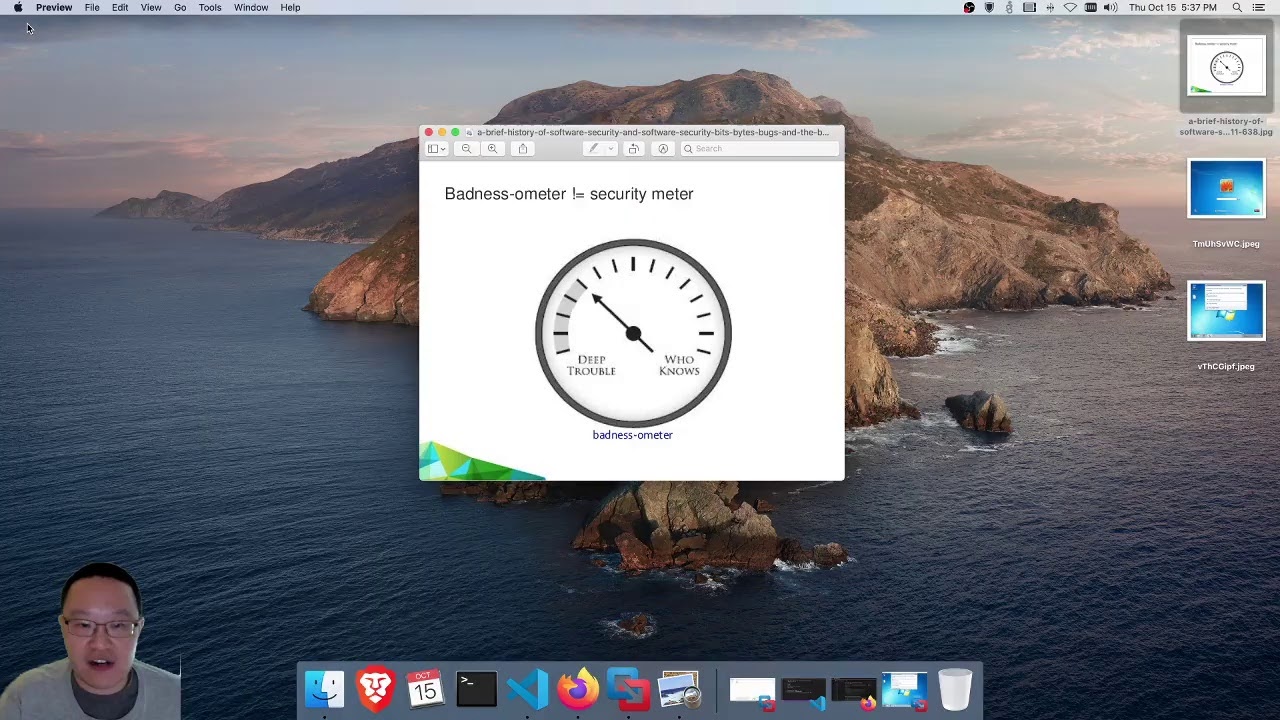
Task: Click the badness-ometer caption text
Action: [632, 435]
